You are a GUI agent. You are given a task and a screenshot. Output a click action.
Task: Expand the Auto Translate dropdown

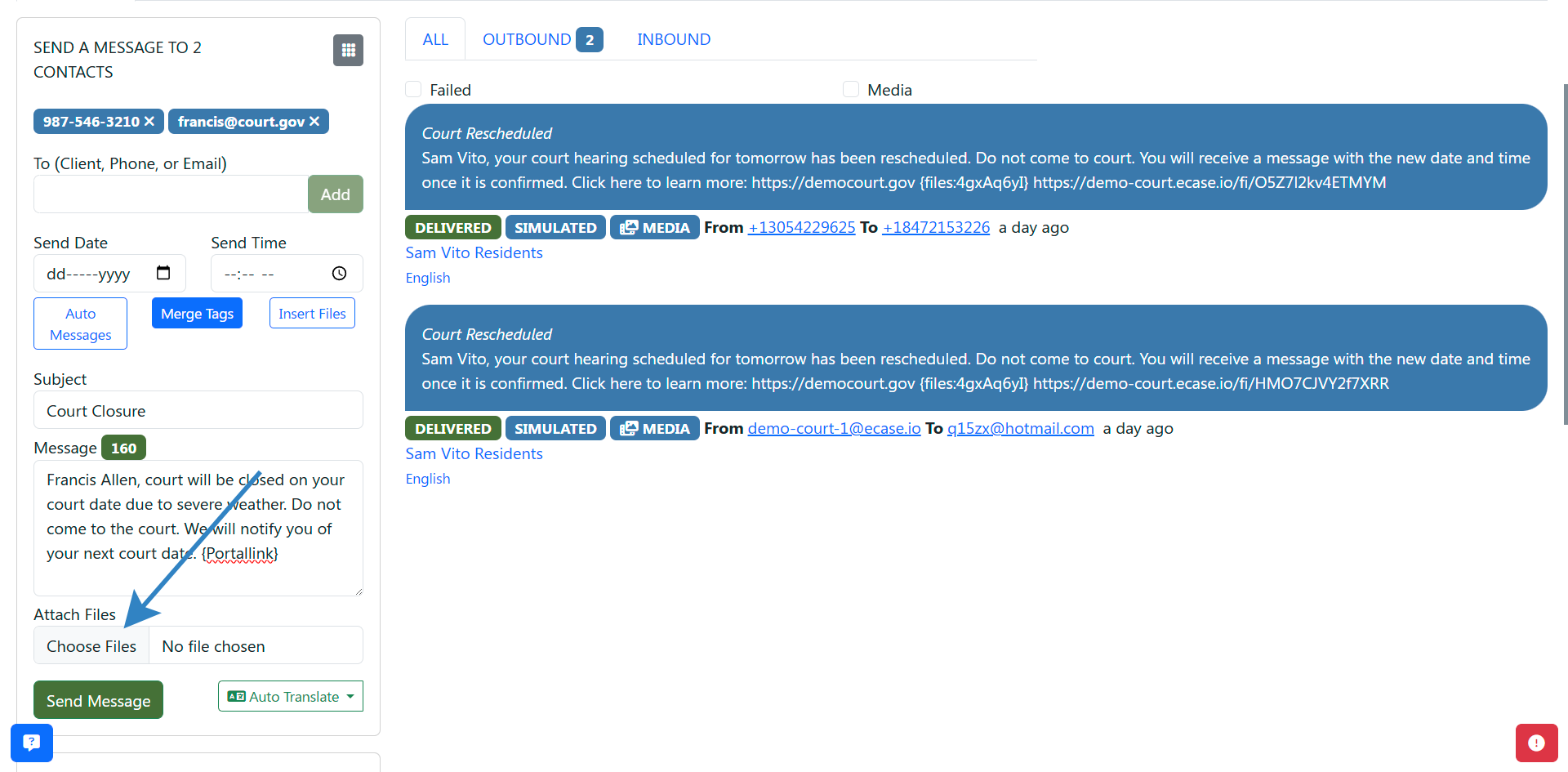tap(291, 696)
